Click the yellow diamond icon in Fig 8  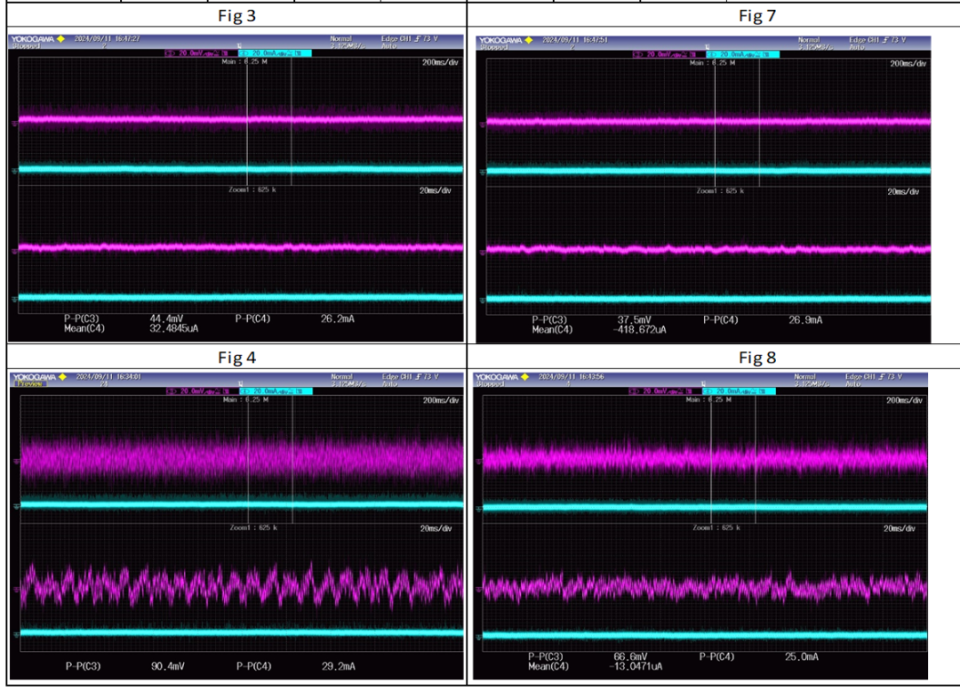click(x=525, y=377)
